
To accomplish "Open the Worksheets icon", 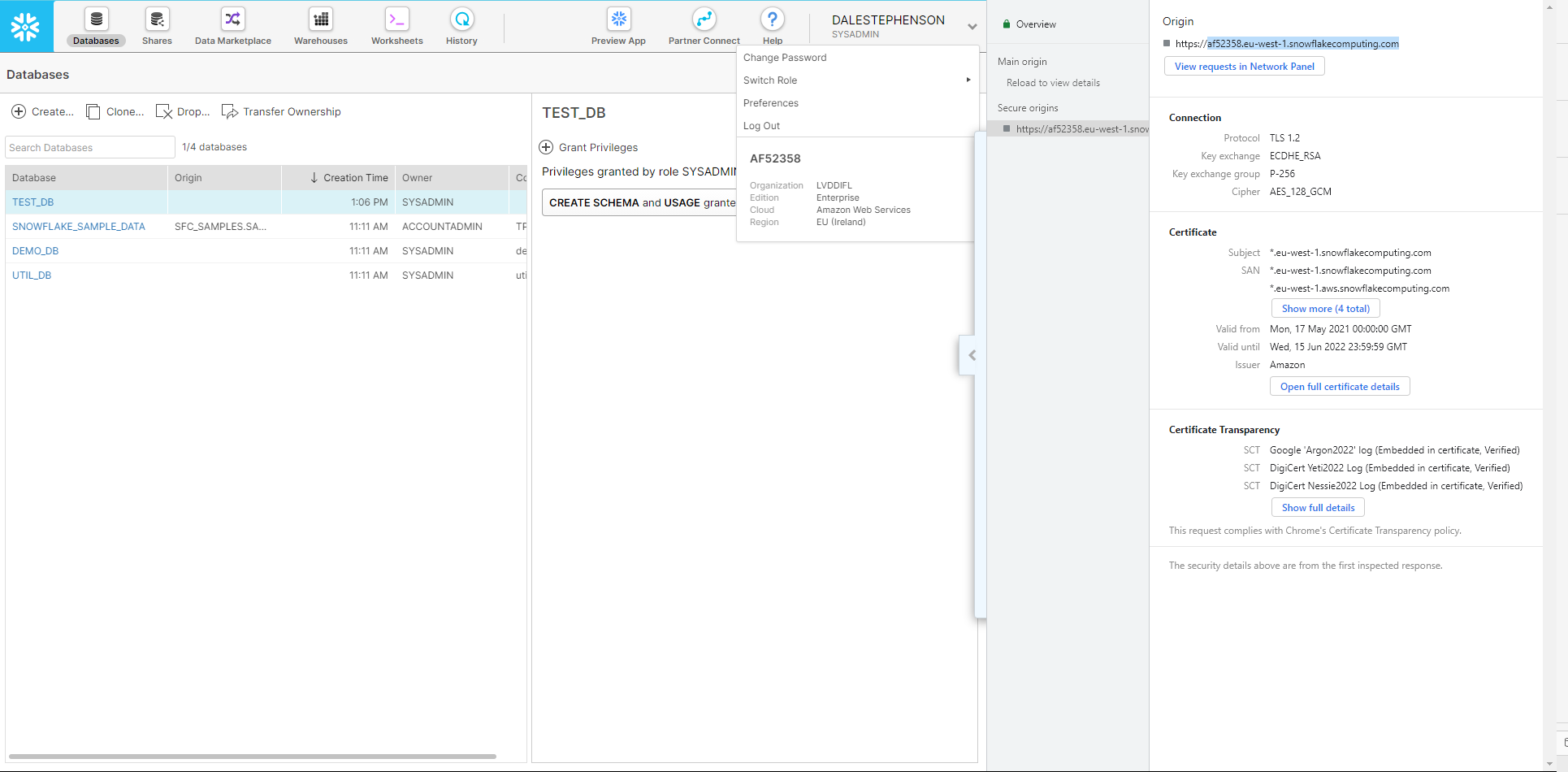I will tap(396, 20).
